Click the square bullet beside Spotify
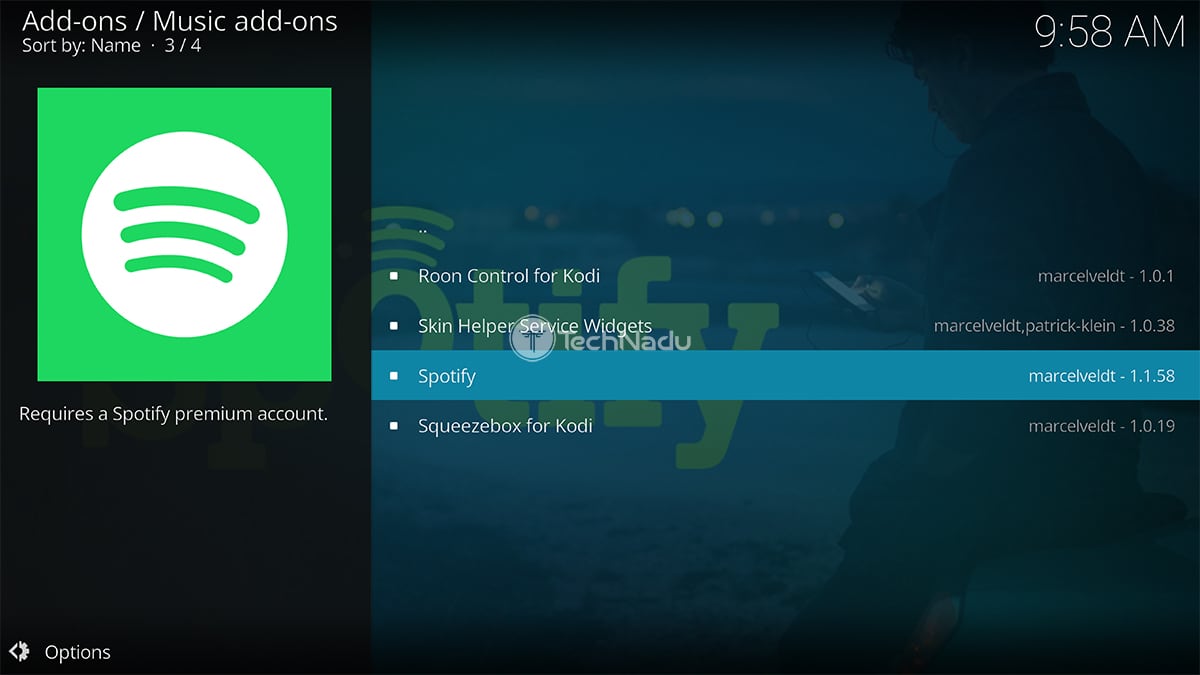 [x=394, y=376]
